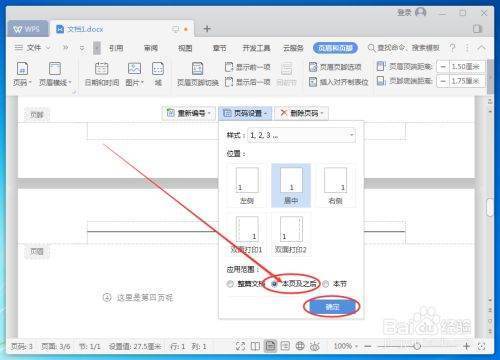Click 显示后一项 show next item
500x360 pixels.
[248, 81]
